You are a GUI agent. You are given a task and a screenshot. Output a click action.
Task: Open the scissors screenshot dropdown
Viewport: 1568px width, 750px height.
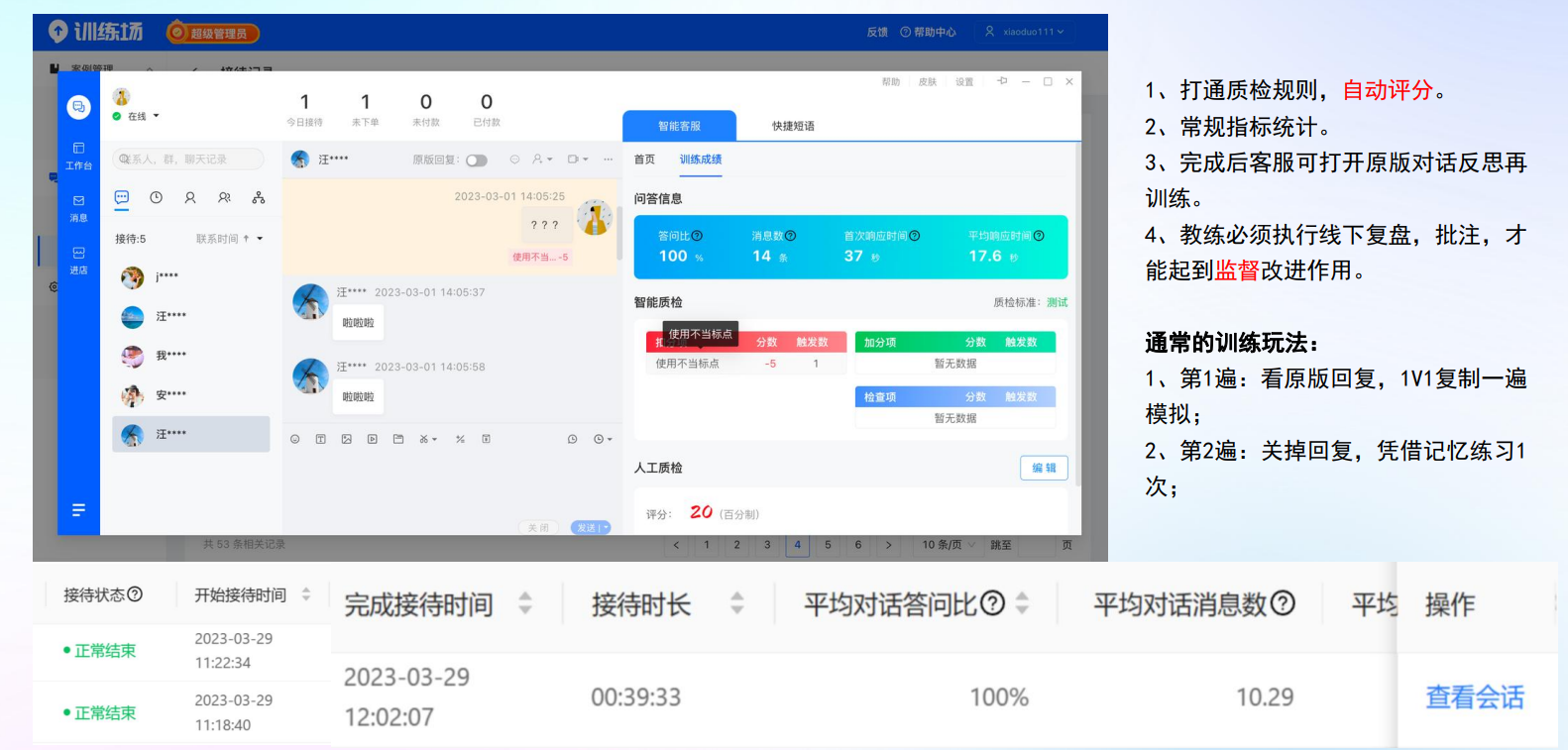(427, 439)
